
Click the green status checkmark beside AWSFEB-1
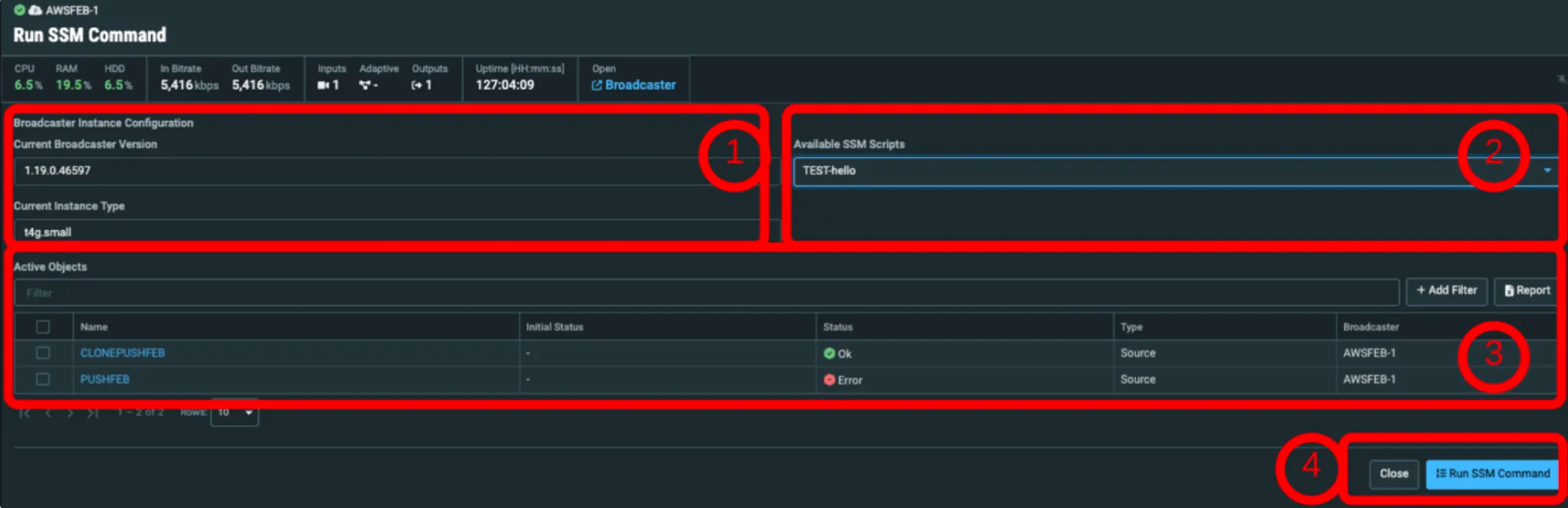point(20,10)
